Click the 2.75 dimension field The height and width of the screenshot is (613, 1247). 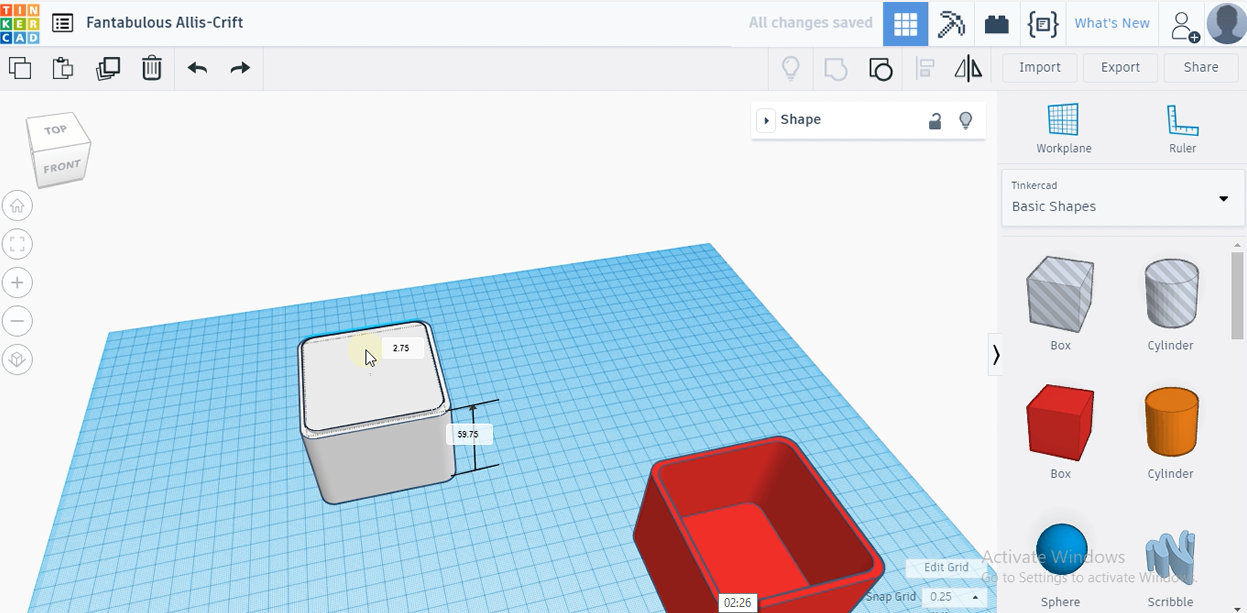point(401,348)
